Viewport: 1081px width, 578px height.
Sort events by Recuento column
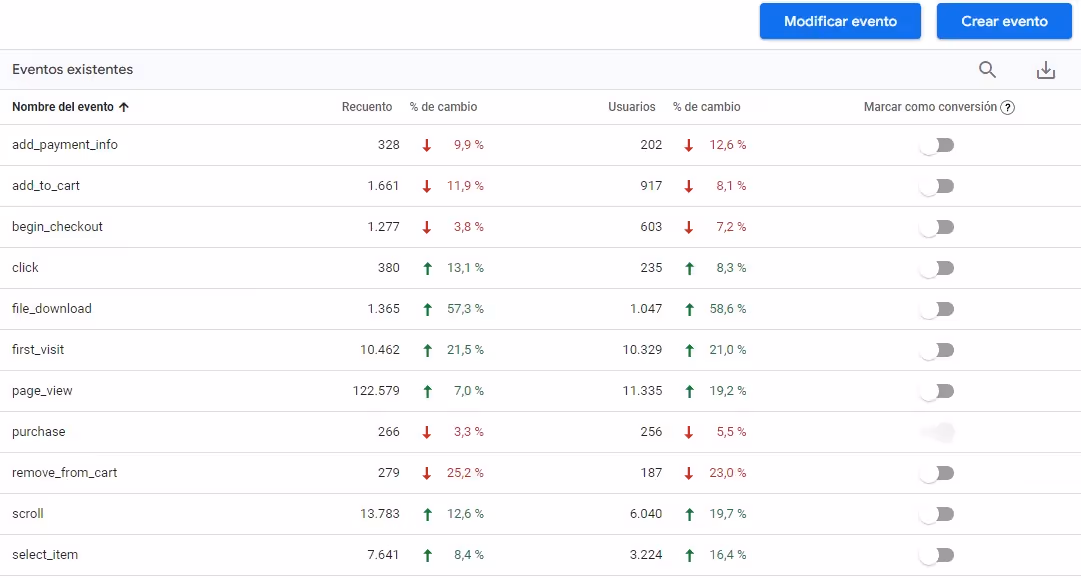[367, 107]
